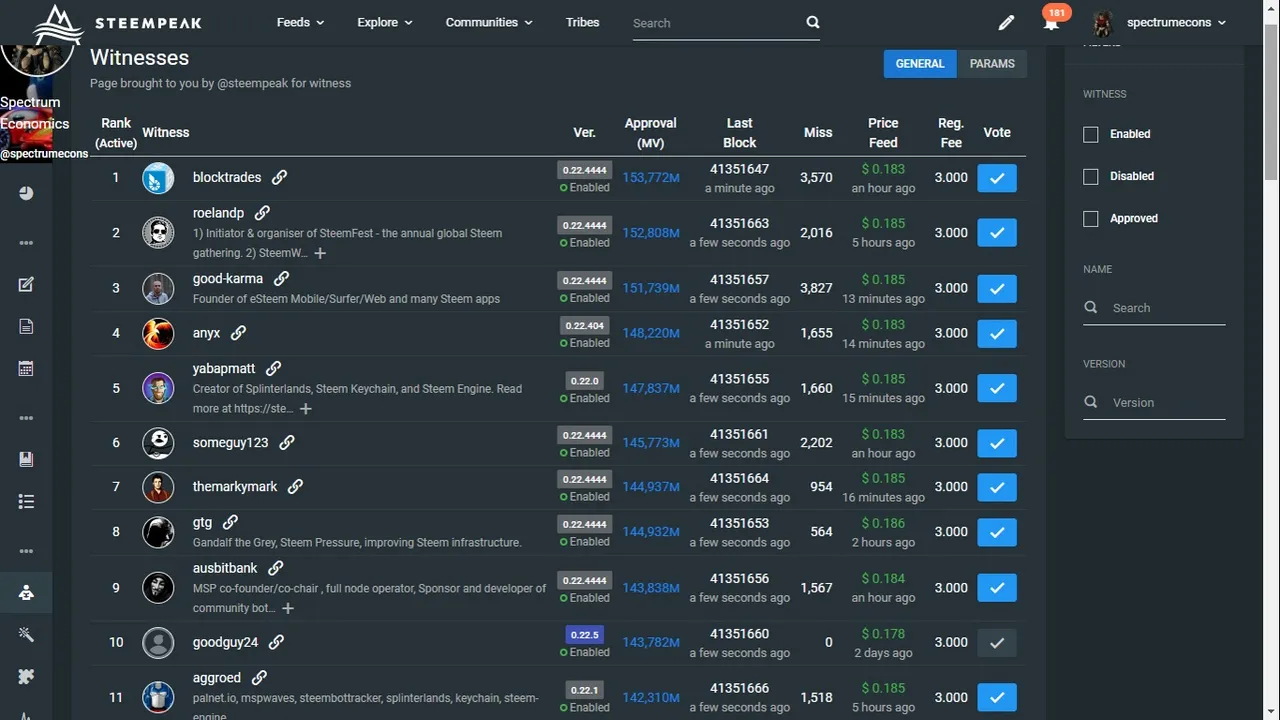Open the pie chart icon in sidebar
Screen dimensions: 1280x720
pyautogui.click(x=26, y=193)
